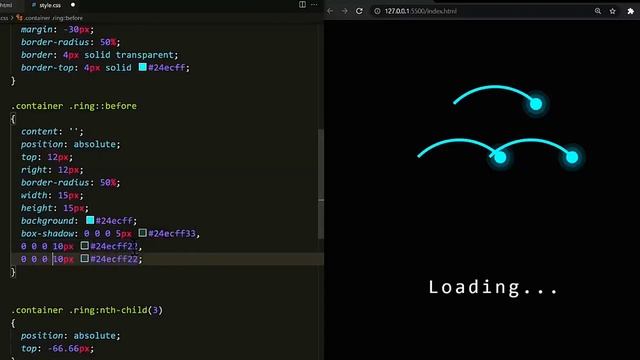Open the css file breadcrumb segment
This screenshot has height=360, width=640.
tap(4, 18)
